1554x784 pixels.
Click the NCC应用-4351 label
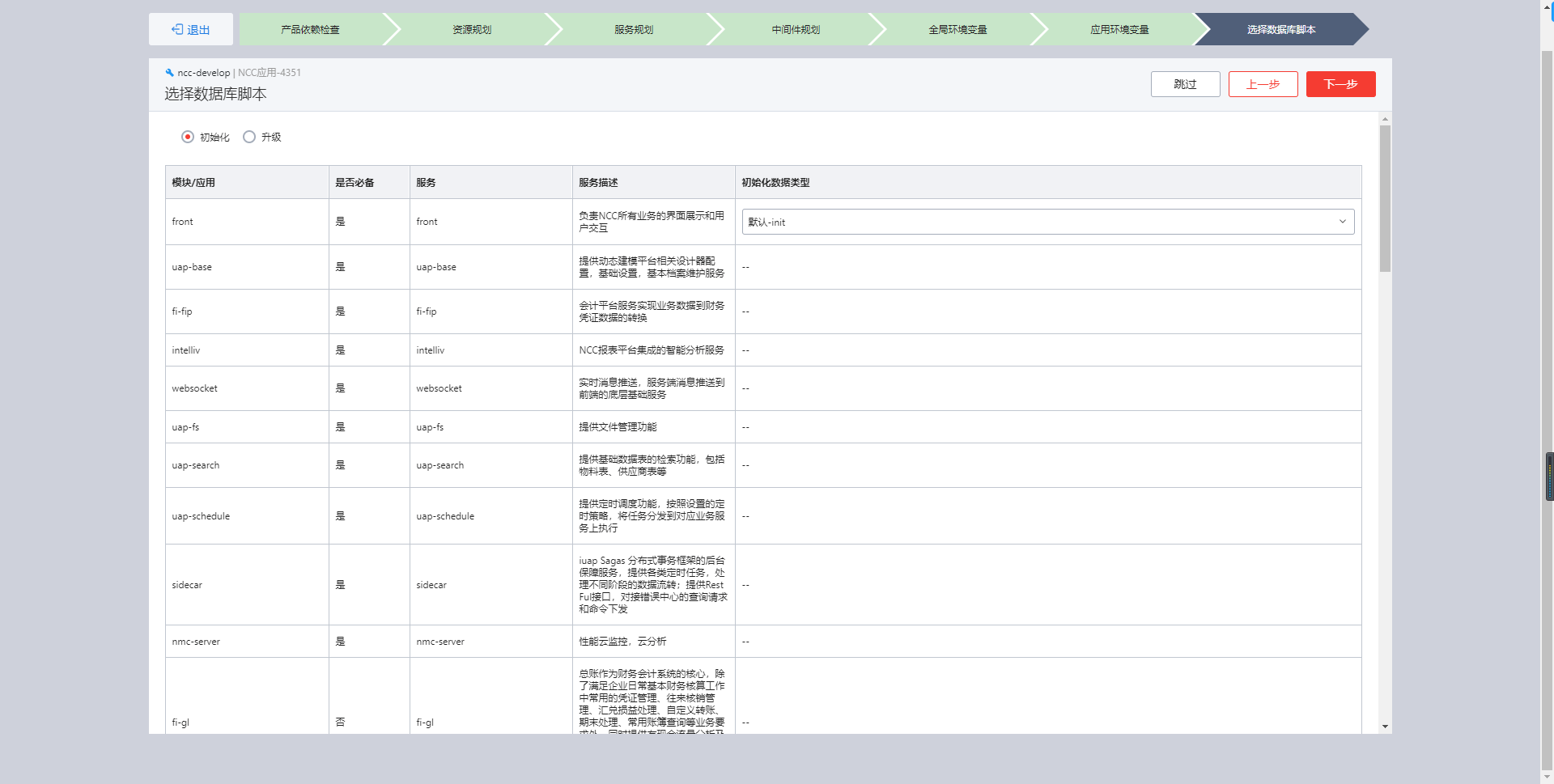coord(270,73)
